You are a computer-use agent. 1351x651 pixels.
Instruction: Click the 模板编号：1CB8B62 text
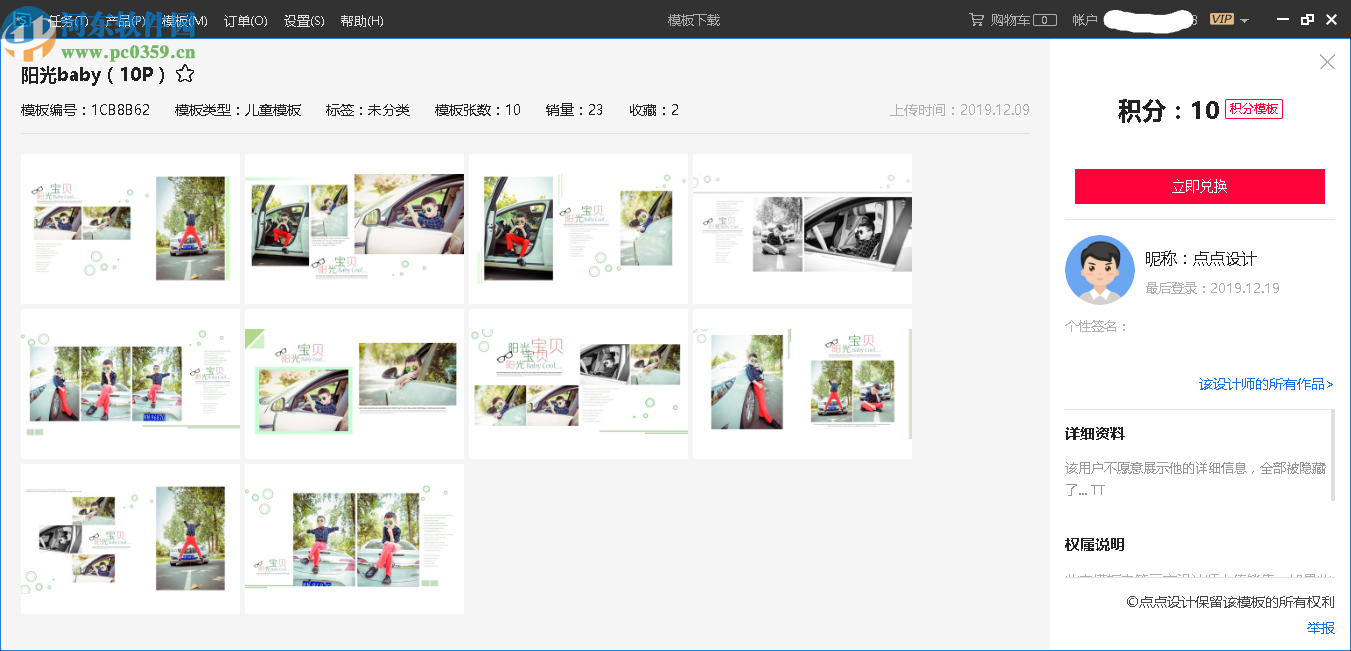[85, 110]
